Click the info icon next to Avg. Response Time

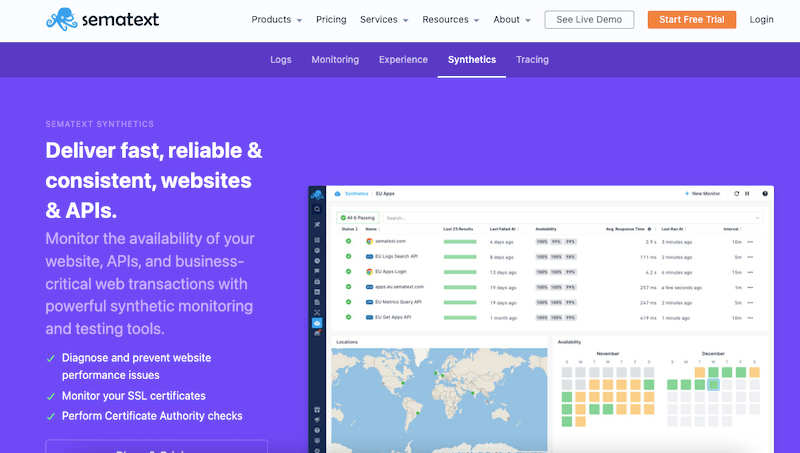[x=649, y=229]
